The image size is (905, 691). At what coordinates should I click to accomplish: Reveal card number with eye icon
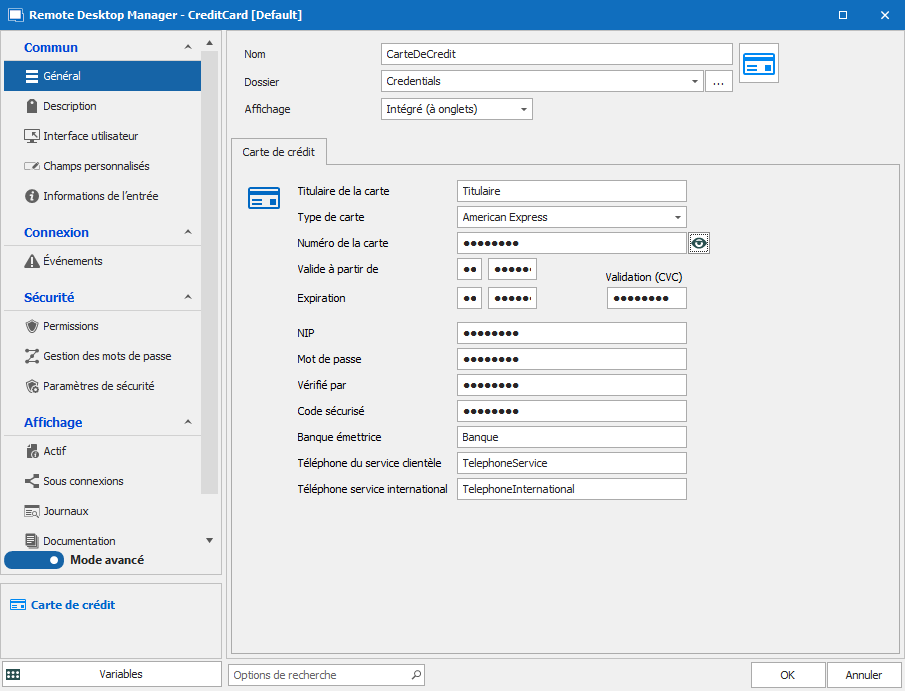click(x=699, y=243)
